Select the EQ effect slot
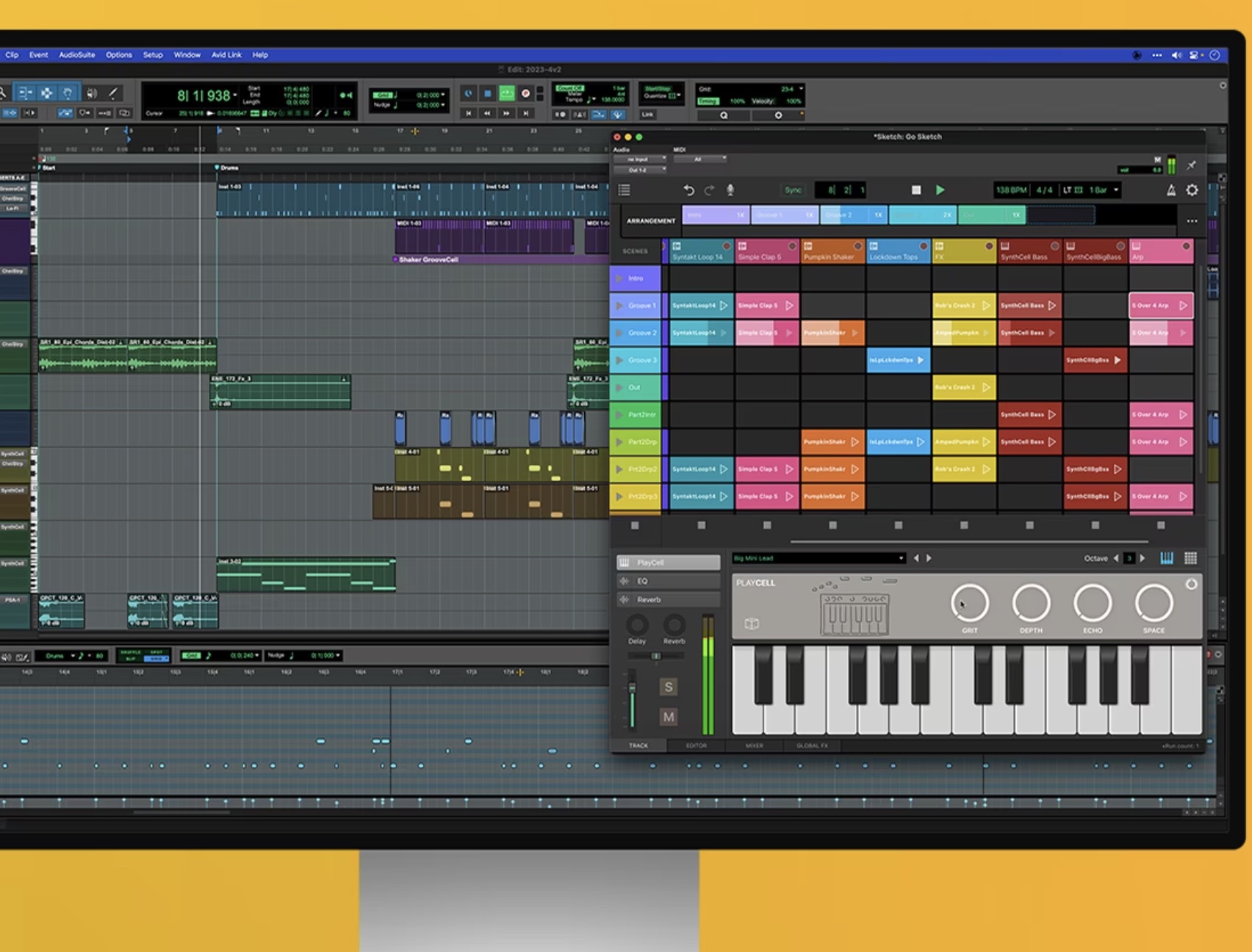 tap(668, 581)
